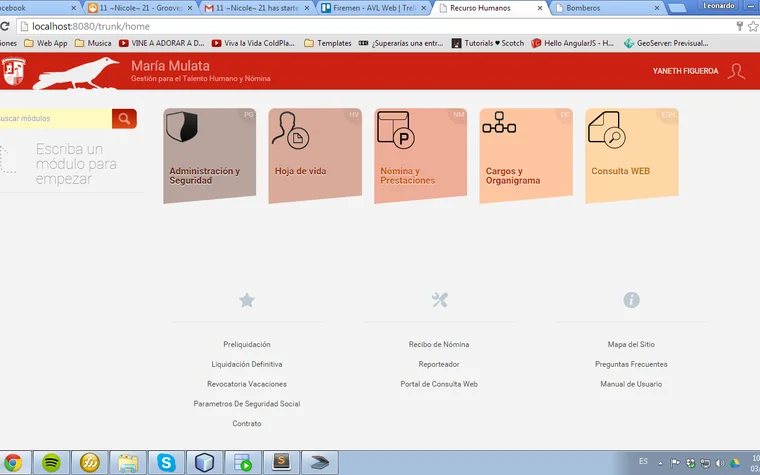Open the Administración y Seguridad module

click(209, 155)
